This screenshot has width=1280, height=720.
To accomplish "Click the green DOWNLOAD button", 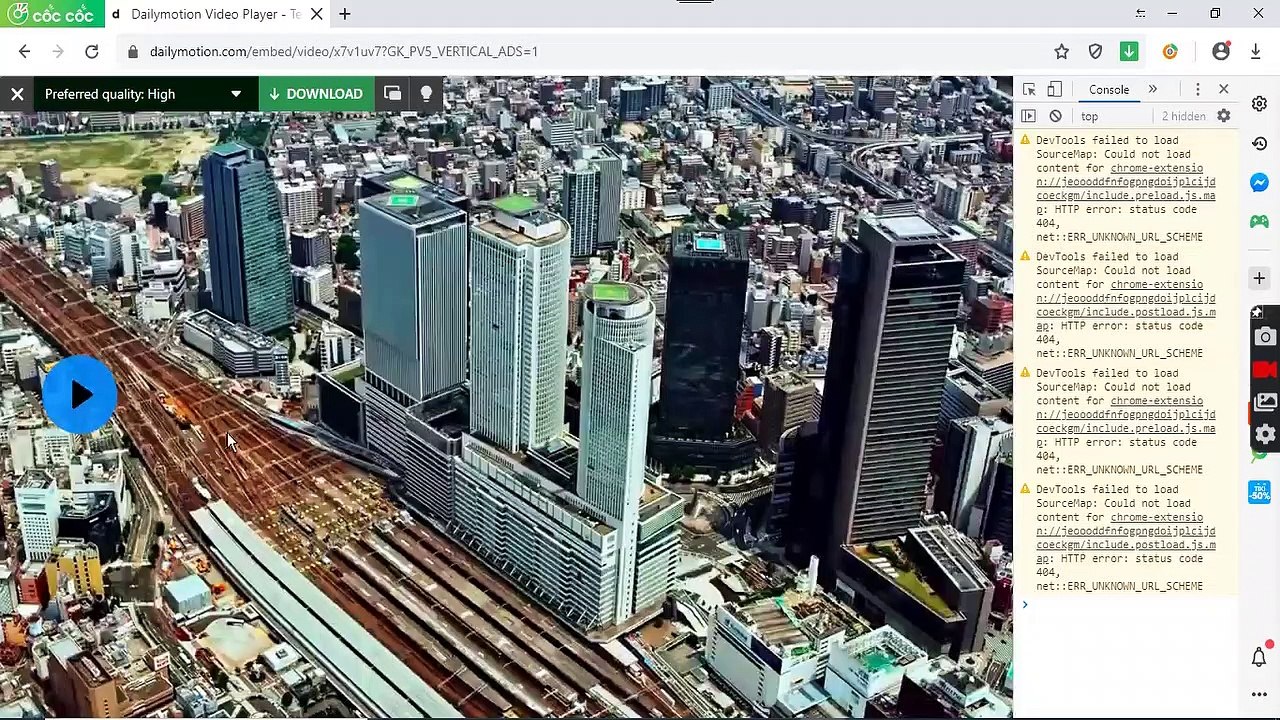I will point(316,94).
